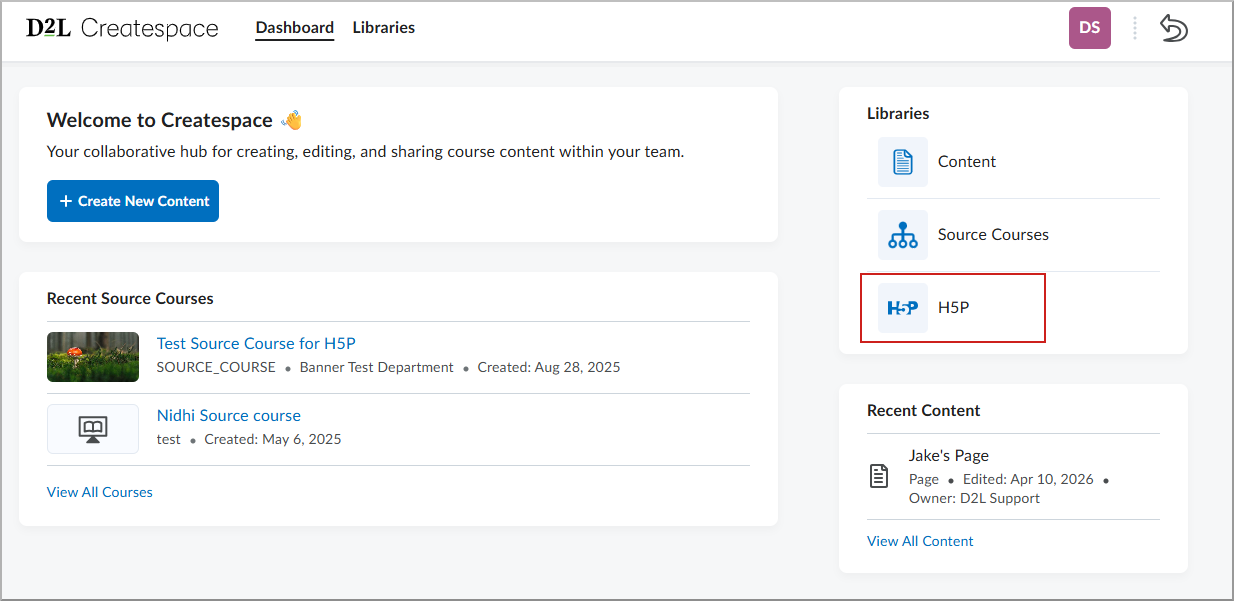This screenshot has width=1234, height=601.
Task: Click the page icon beside Jake's Page
Action: [x=879, y=476]
